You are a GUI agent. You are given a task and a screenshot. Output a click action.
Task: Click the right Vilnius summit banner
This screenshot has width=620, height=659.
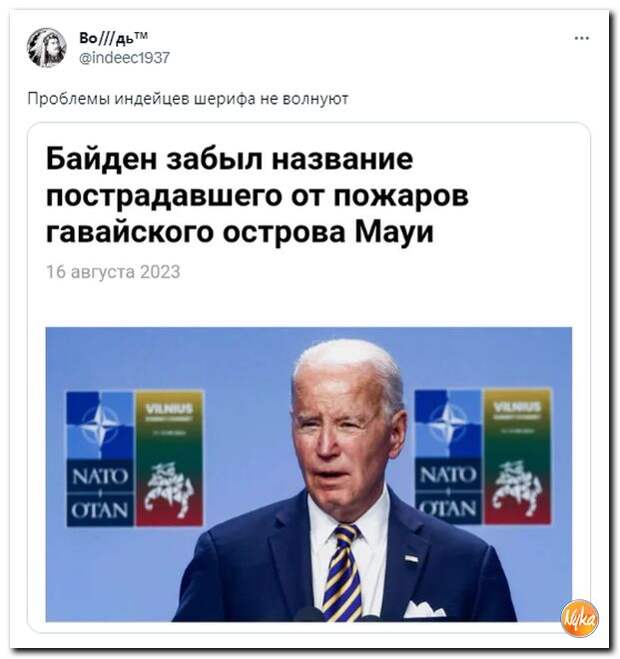click(517, 457)
